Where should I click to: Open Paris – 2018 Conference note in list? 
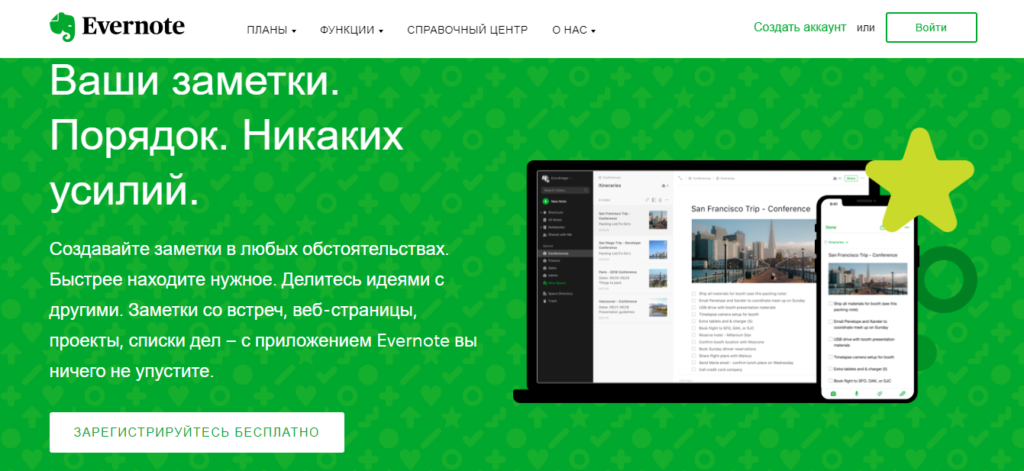click(633, 279)
